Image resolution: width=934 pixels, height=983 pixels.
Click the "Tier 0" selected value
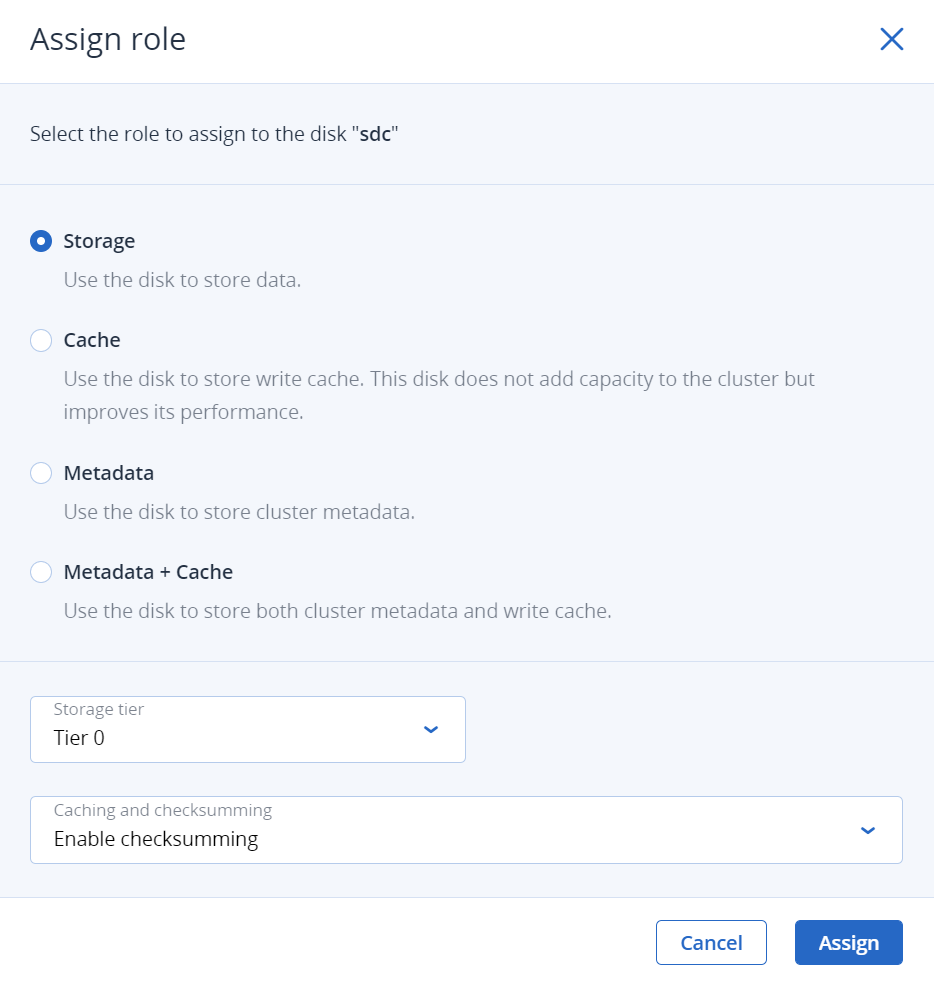point(79,739)
